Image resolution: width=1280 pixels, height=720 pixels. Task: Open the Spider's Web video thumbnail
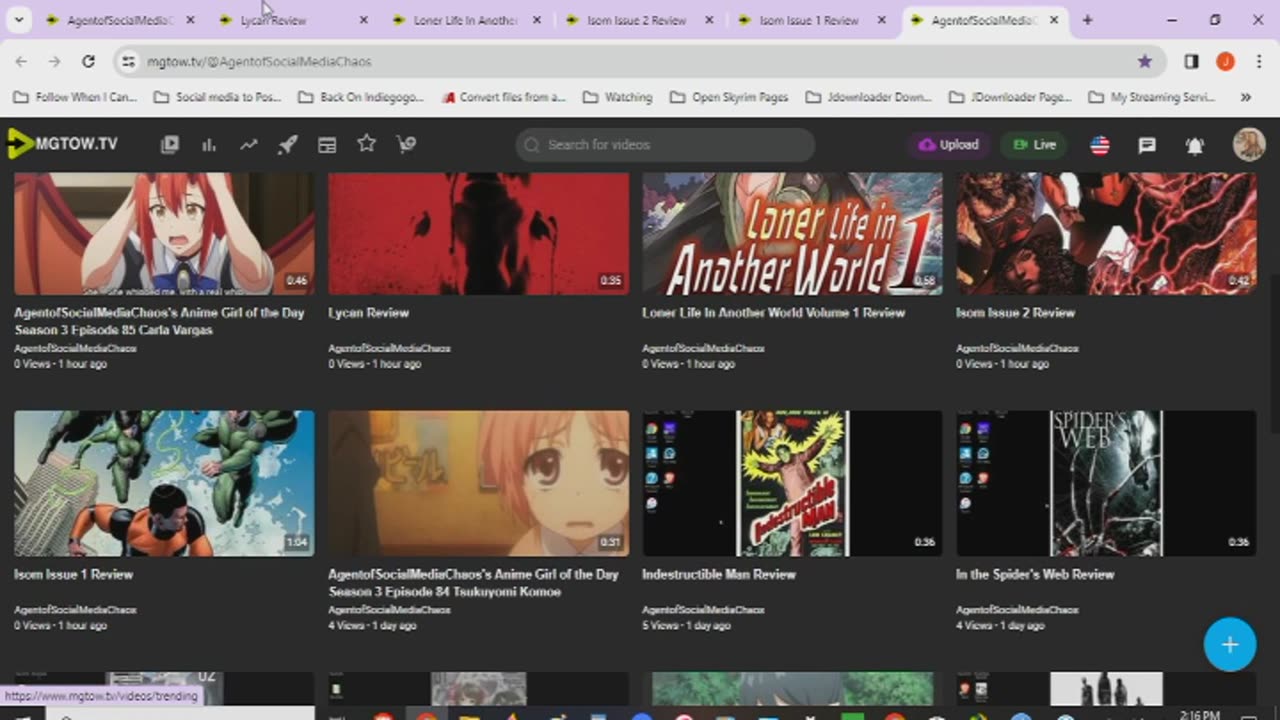(x=1106, y=483)
